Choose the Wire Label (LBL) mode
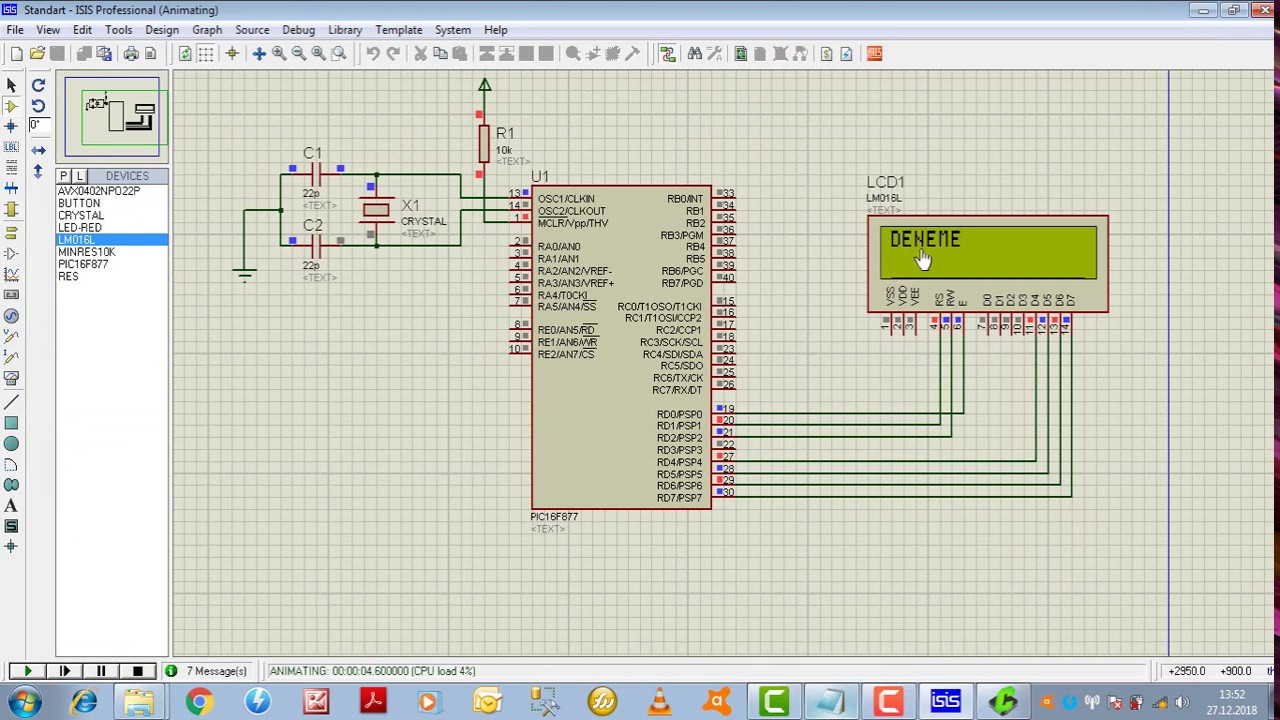The width and height of the screenshot is (1280, 720). click(11, 147)
